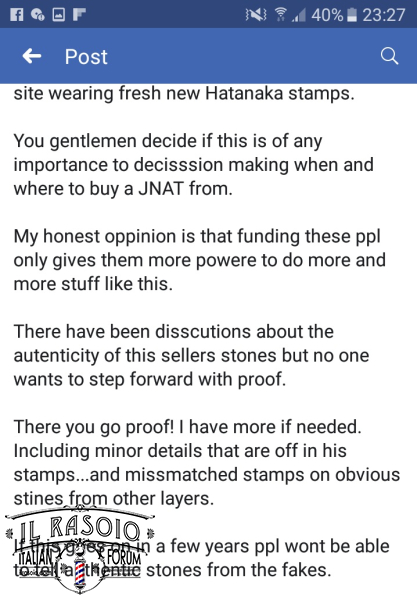Tap the picture notification icon in status bar
This screenshot has width=417, height=600.
pos(59,15)
